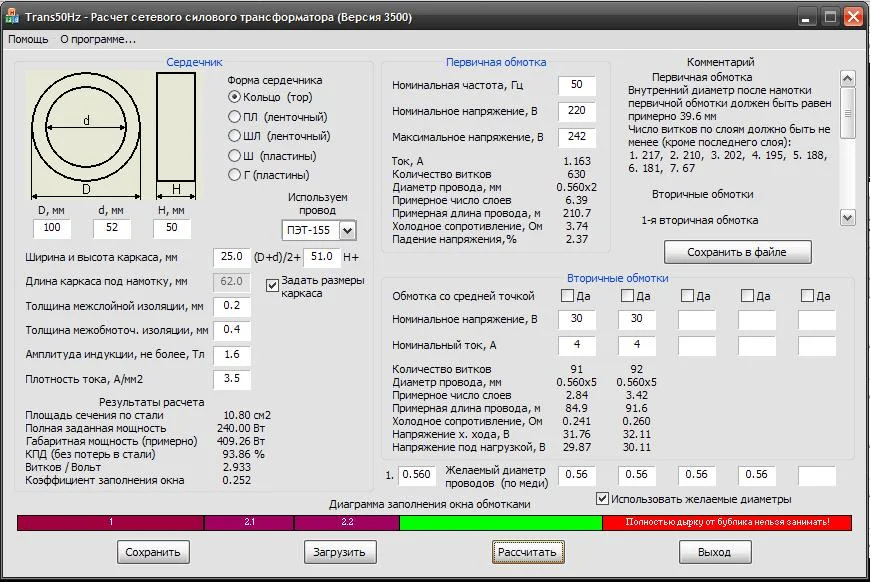Toggle the Задать размеры каркаса checkbox

click(x=273, y=284)
